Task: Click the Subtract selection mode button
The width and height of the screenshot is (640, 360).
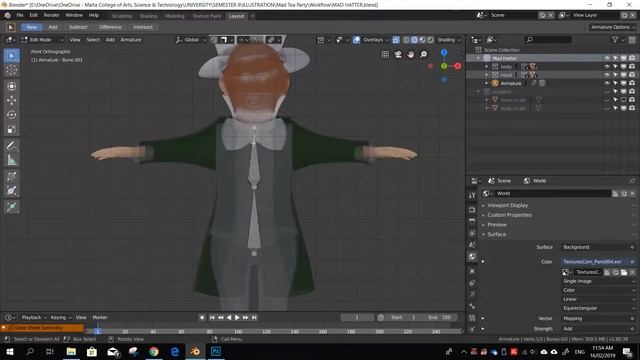Action: 78,27
